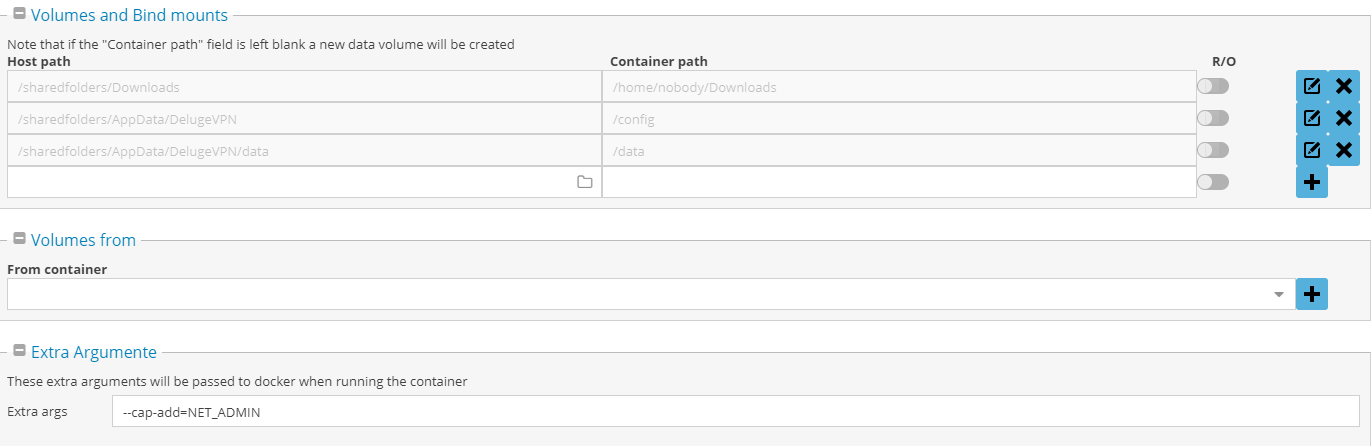Edit the /sharedfolders/Downloads bind mount row
Screen dimensions: 1372x446
(1312, 86)
